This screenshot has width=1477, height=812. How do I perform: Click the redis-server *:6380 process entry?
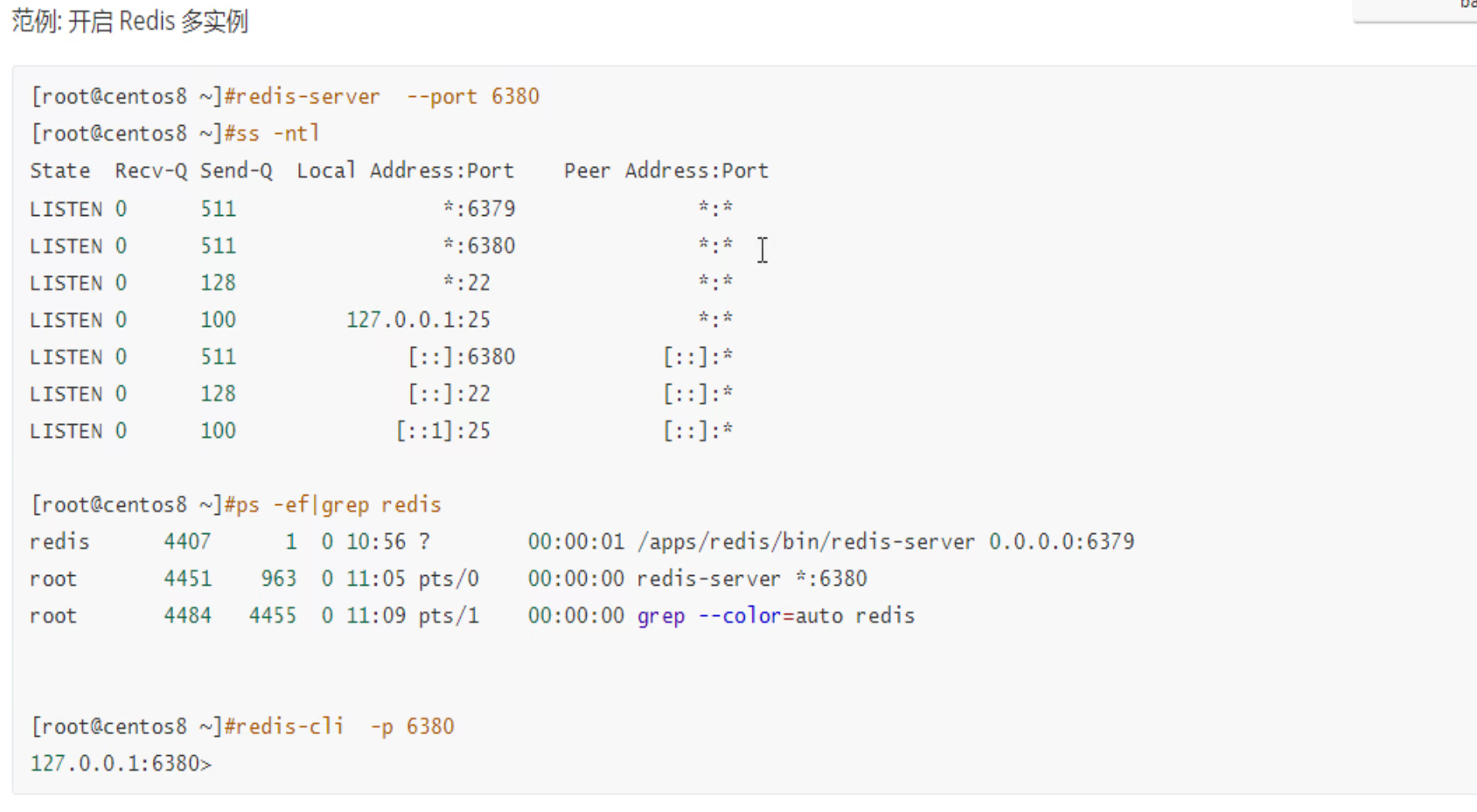(751, 579)
